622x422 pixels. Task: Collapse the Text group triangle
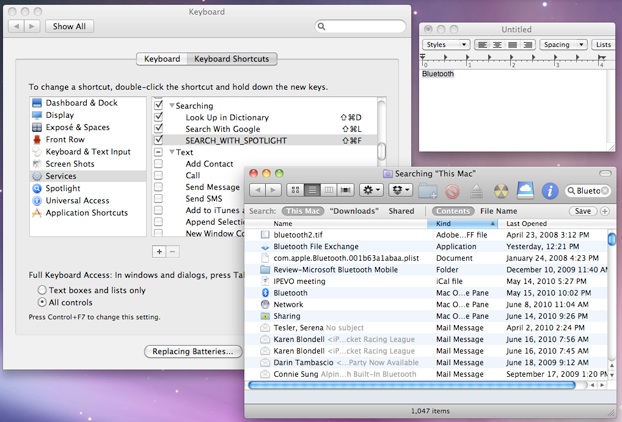pyautogui.click(x=172, y=152)
